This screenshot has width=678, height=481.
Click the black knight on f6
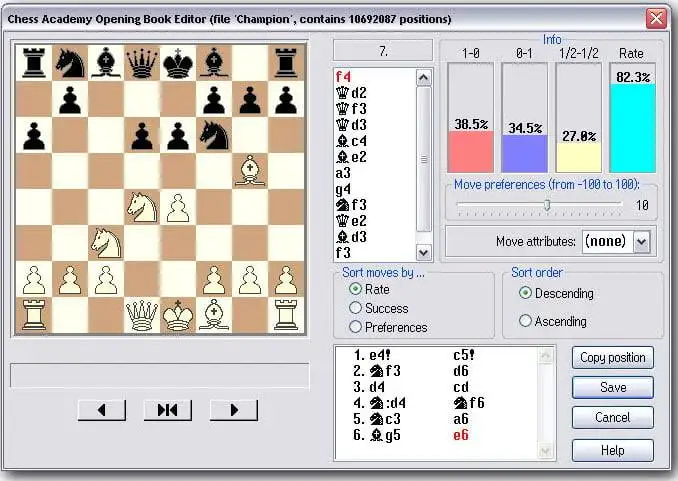coord(213,134)
